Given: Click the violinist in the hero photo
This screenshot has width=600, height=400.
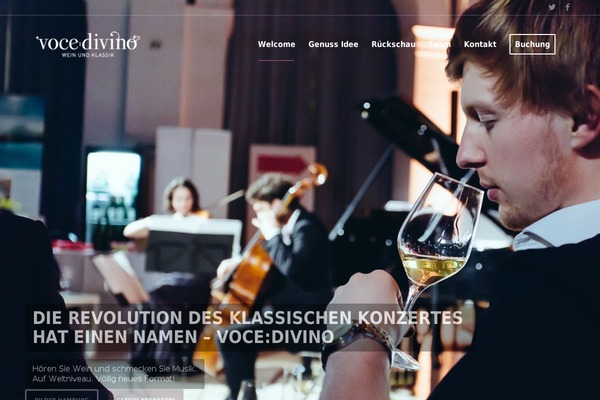Looking at the screenshot, I should 180,207.
